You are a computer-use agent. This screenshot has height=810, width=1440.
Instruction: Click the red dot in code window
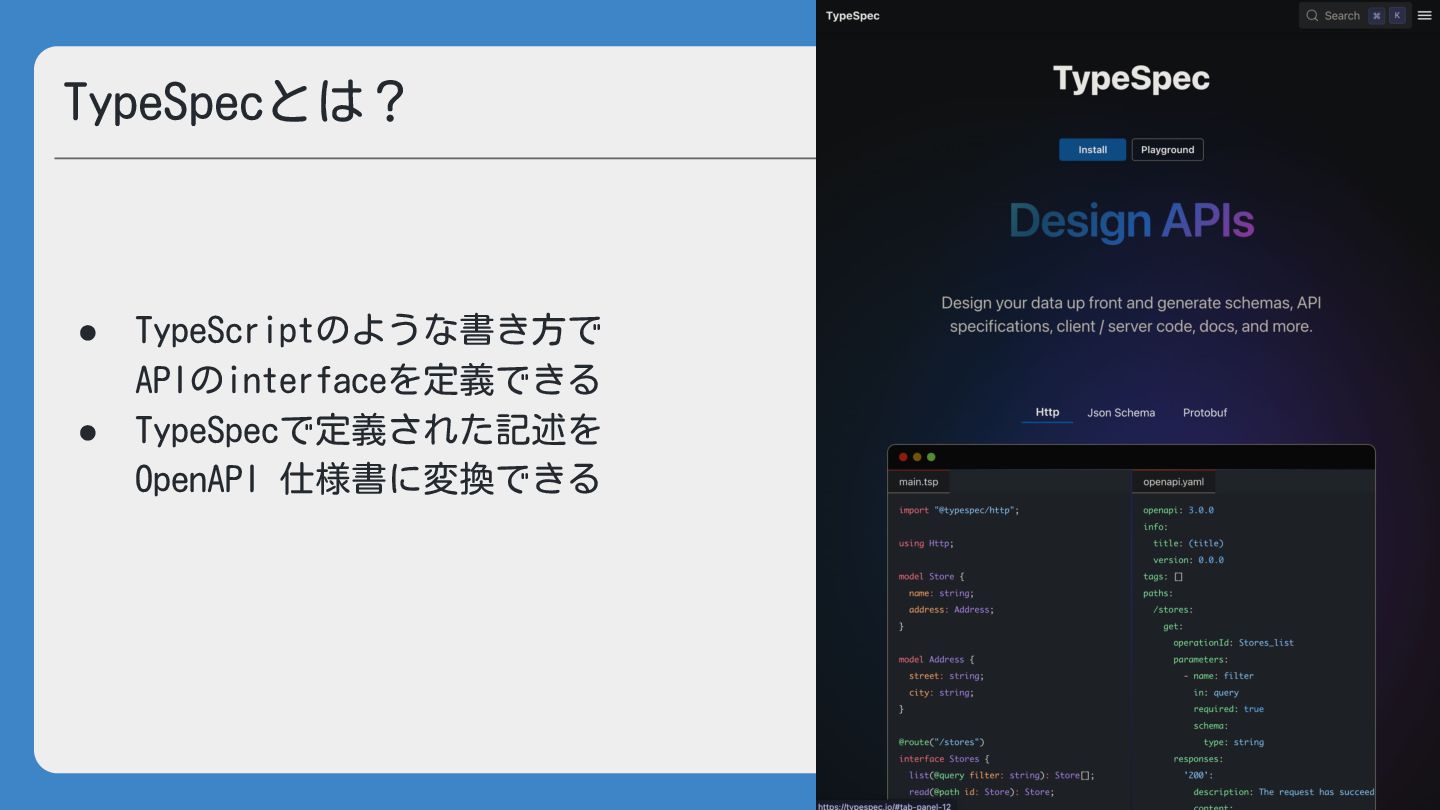[903, 457]
